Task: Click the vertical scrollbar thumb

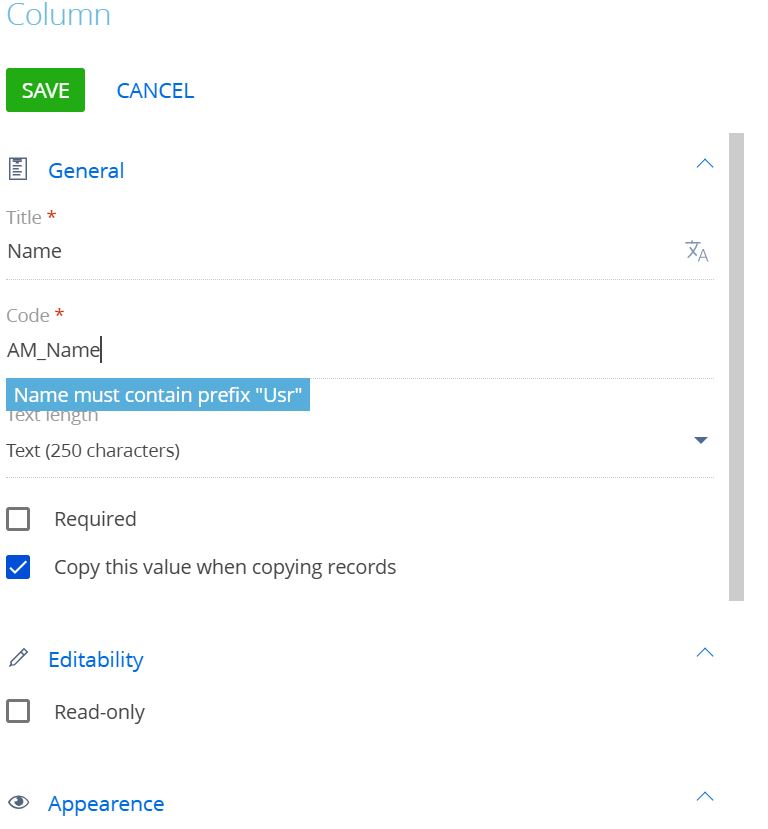Action: (736, 367)
